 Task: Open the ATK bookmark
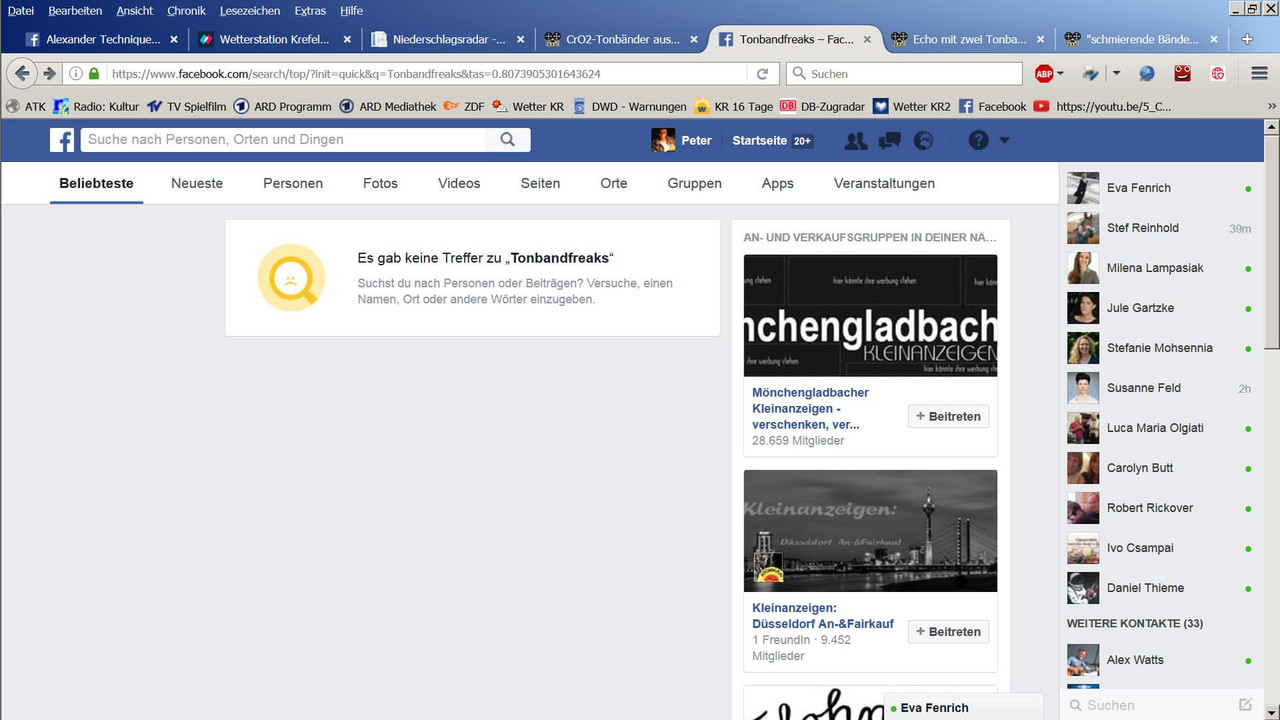[27, 106]
